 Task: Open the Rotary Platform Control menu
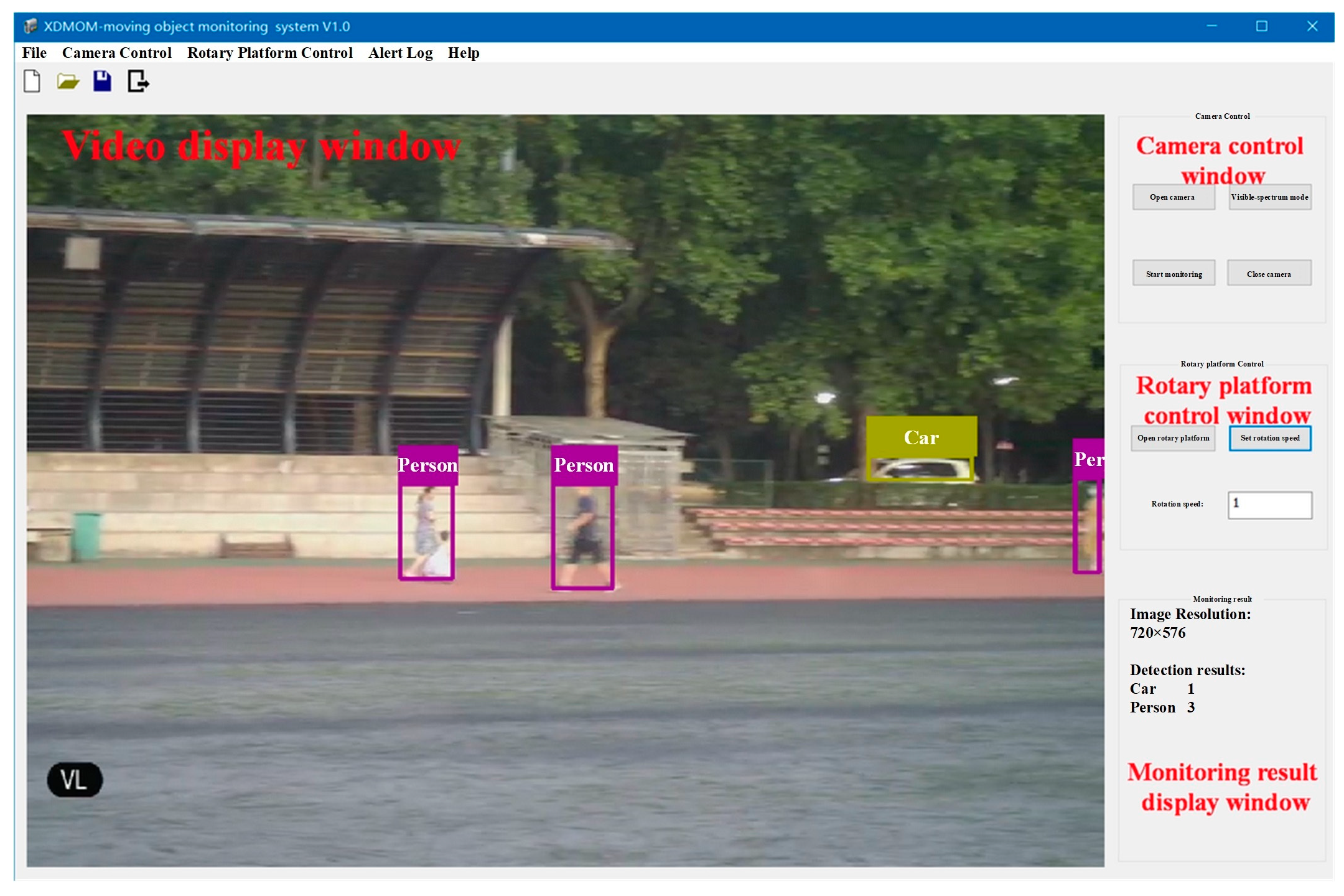[x=270, y=53]
